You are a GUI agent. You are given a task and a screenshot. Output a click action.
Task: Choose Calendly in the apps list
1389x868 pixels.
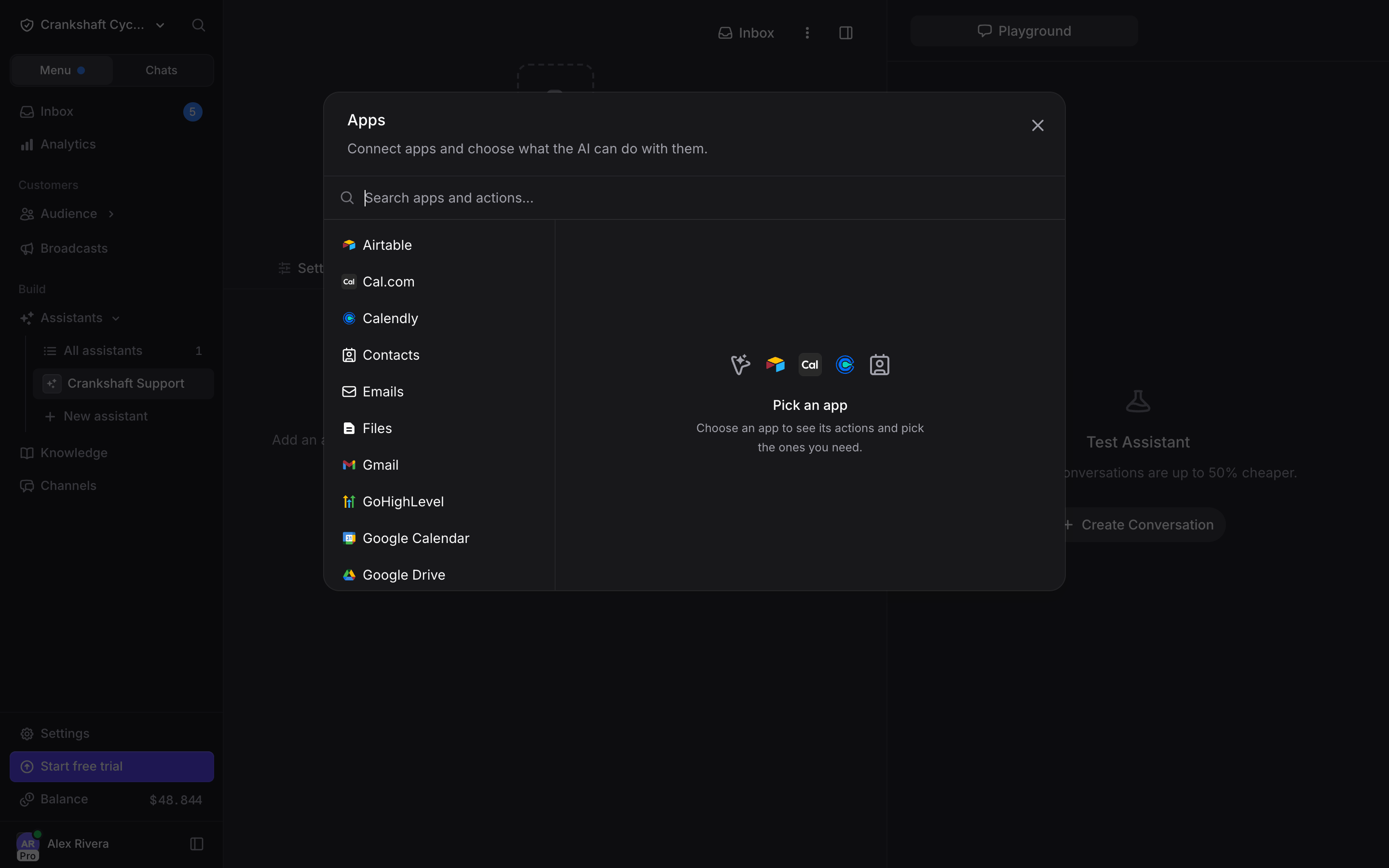click(x=439, y=319)
